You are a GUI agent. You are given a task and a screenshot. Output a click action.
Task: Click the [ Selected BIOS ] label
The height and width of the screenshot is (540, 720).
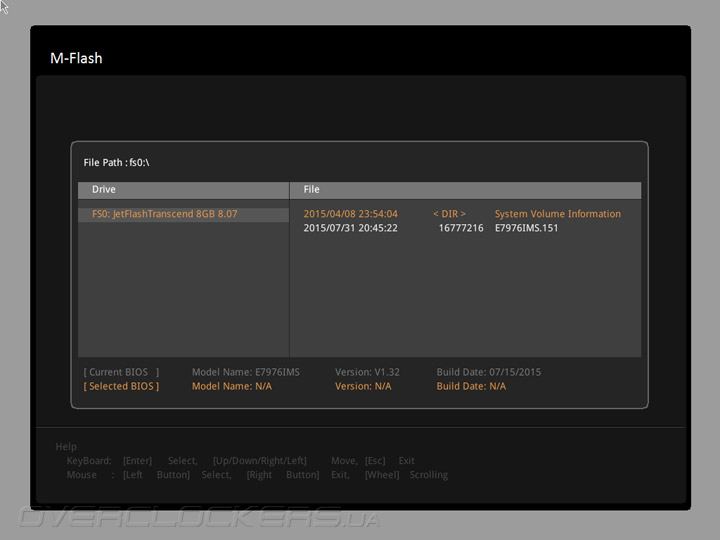pyautogui.click(x=121, y=386)
